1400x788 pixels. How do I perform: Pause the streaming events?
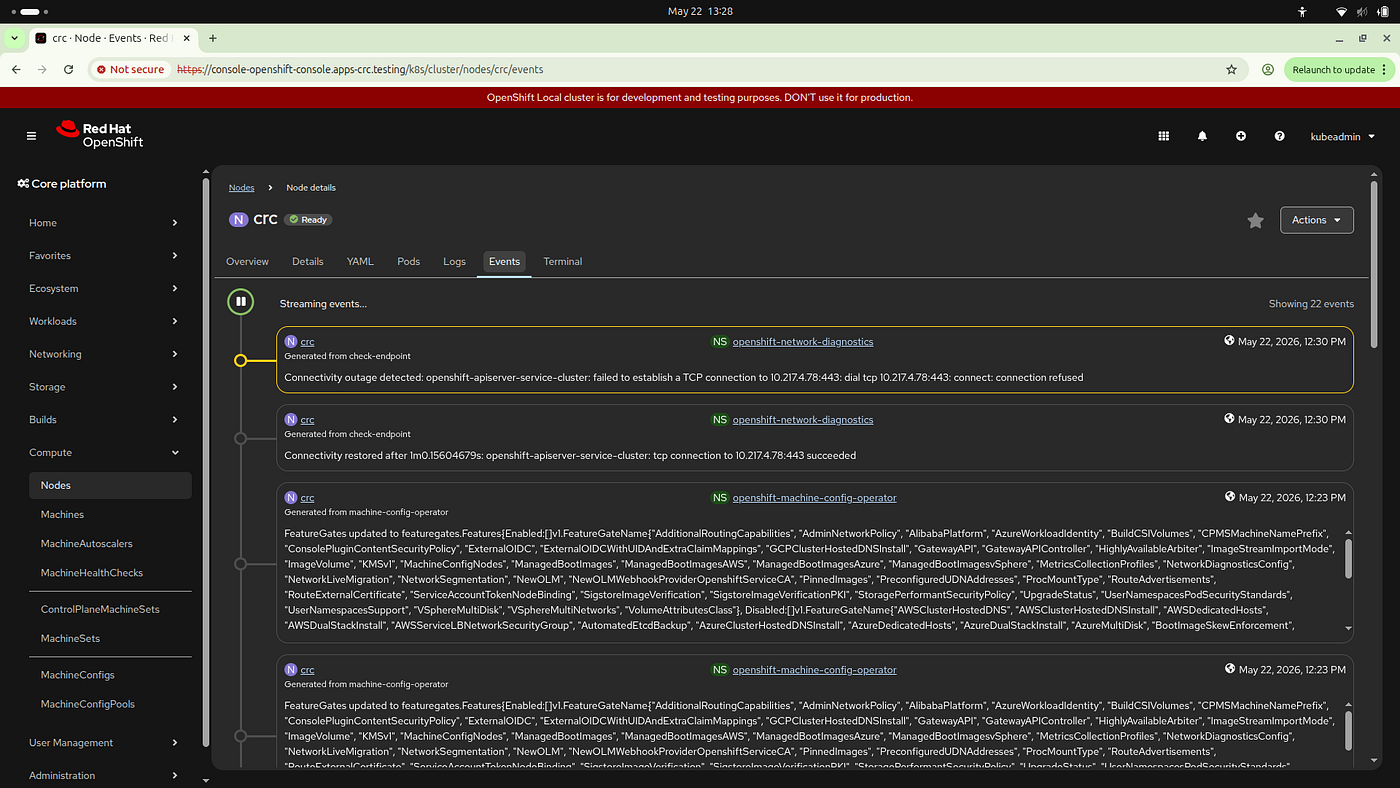[x=240, y=301]
